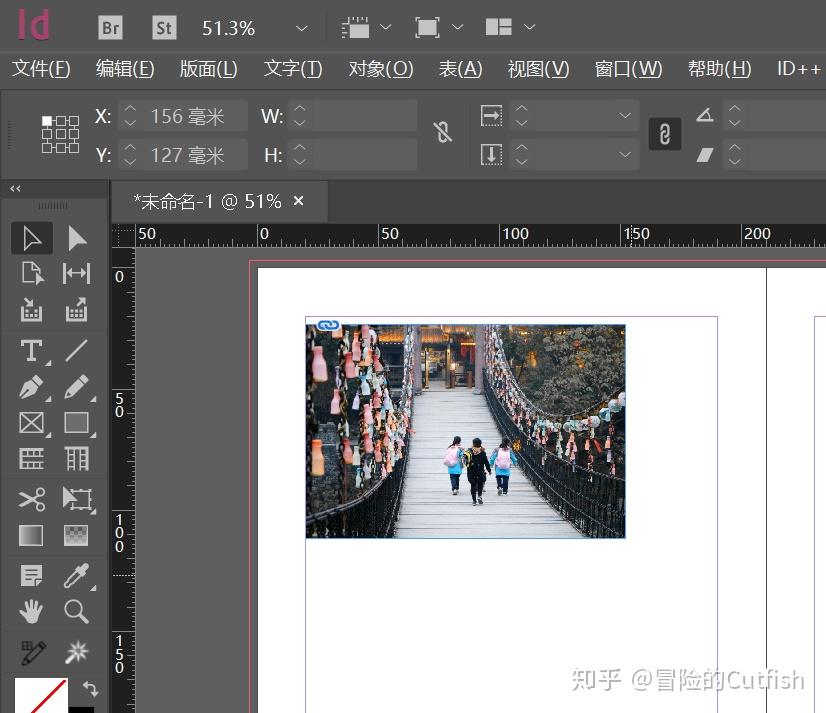
Task: Select the Zoom tool
Action: pos(77,611)
